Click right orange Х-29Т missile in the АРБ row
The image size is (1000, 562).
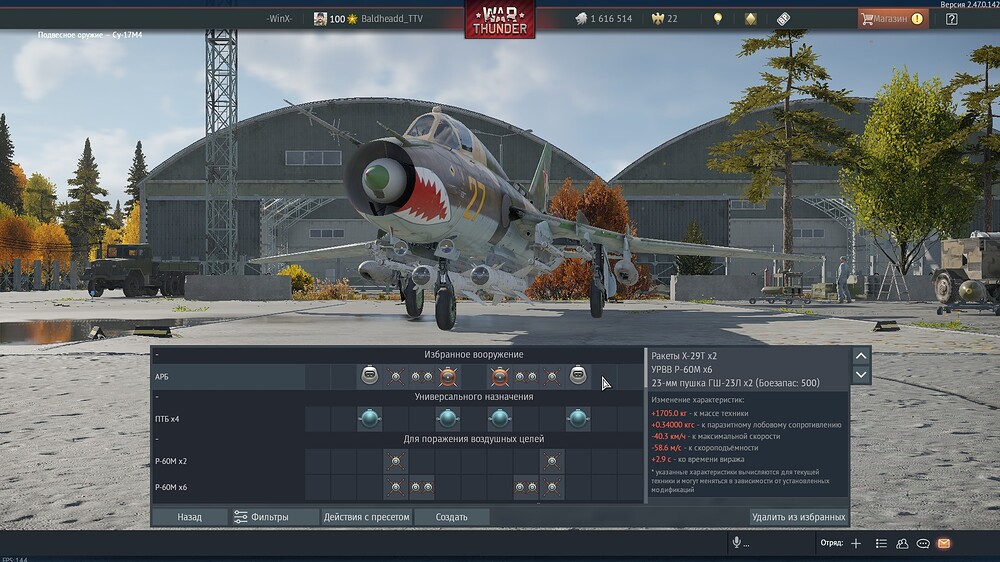tap(500, 376)
